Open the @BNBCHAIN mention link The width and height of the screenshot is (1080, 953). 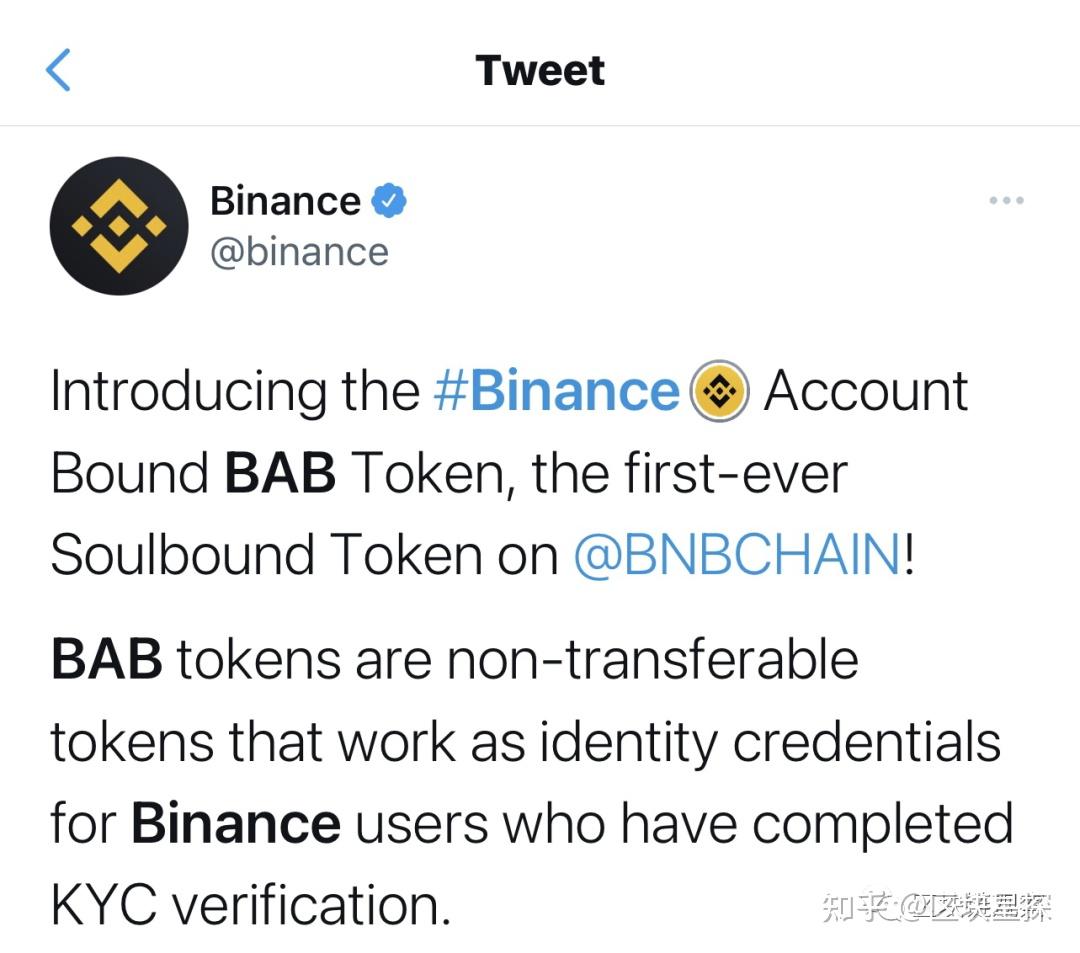click(x=737, y=555)
